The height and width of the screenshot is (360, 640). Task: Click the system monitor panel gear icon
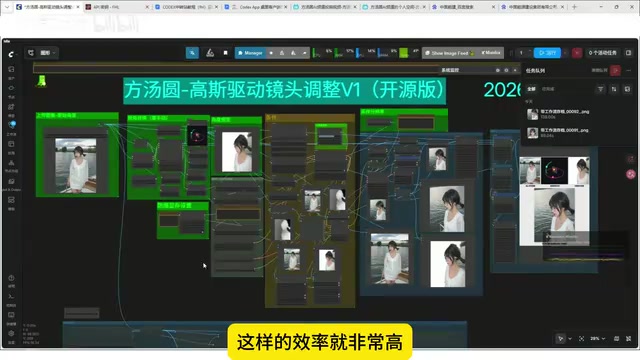(498, 71)
